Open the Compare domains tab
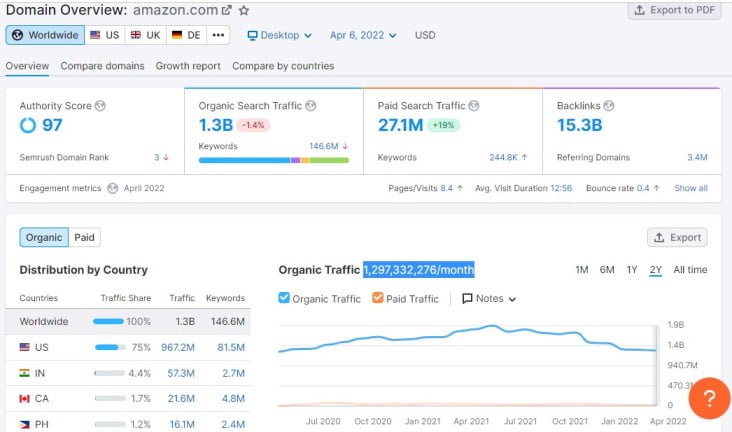This screenshot has width=732, height=432. point(102,66)
